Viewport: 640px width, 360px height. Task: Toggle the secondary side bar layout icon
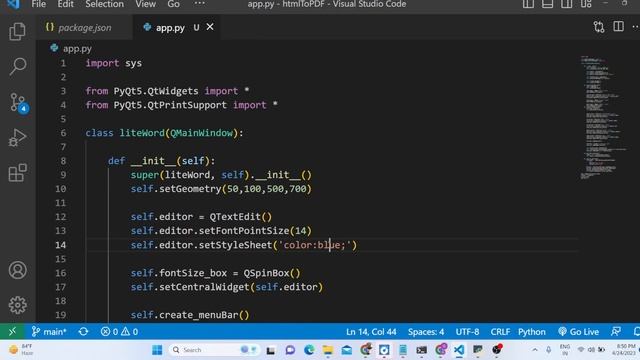pos(567,4)
